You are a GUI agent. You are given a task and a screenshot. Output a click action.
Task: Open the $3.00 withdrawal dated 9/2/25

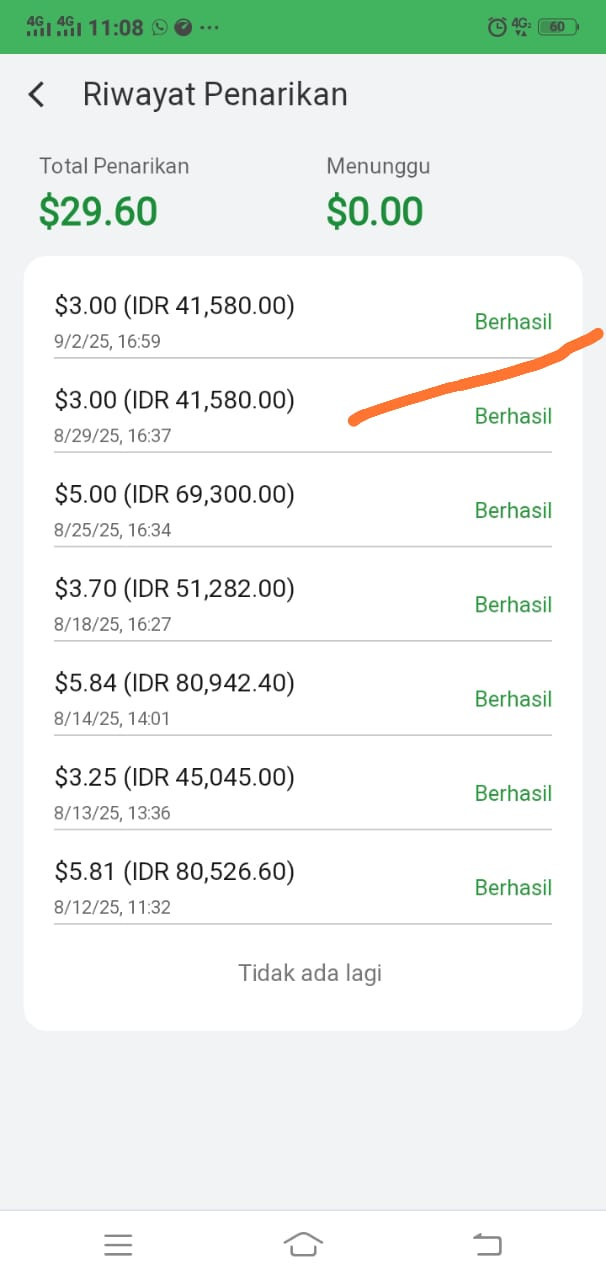tap(303, 322)
